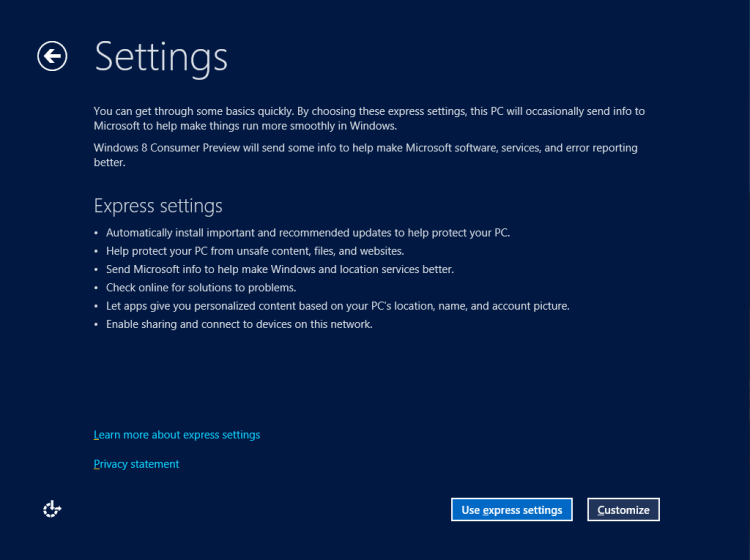750x560 pixels.
Task: Click the back arrow icon
Action: click(52, 56)
